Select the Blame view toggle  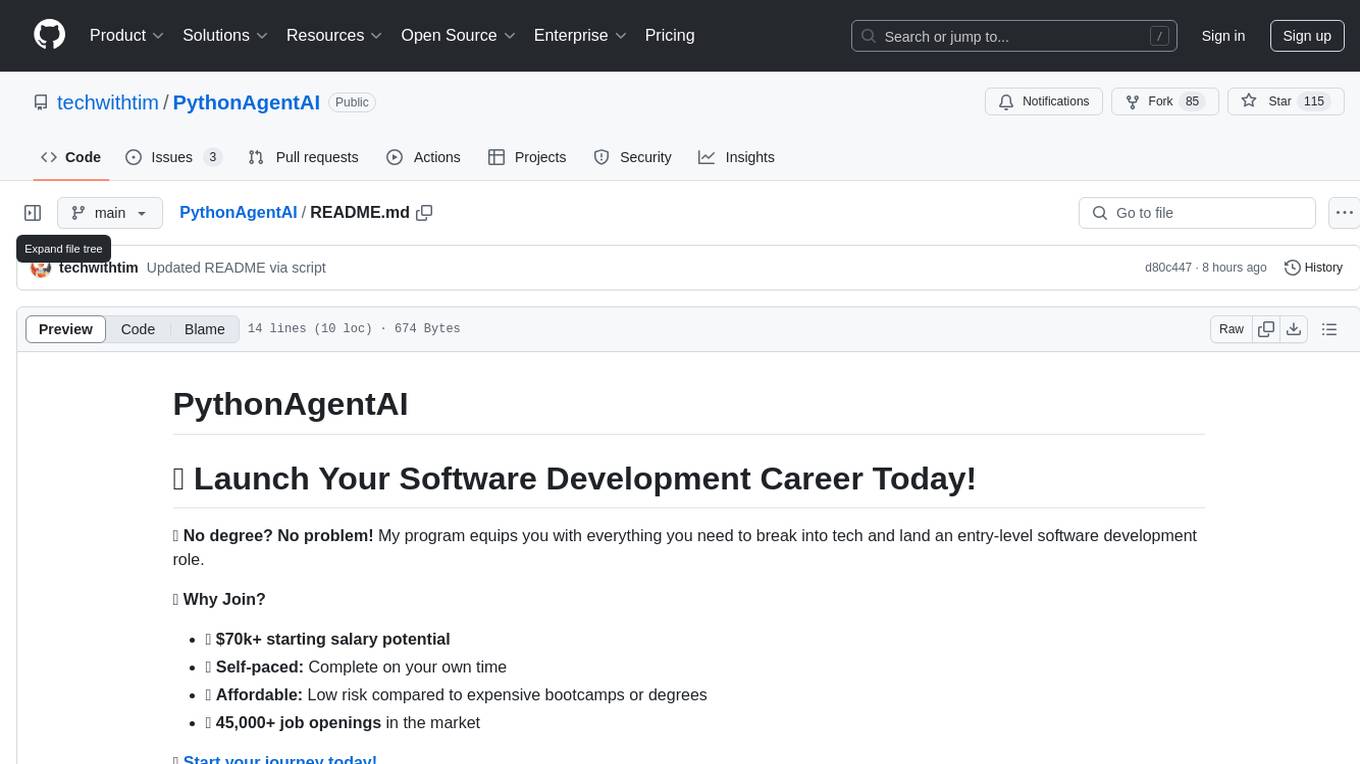(205, 329)
